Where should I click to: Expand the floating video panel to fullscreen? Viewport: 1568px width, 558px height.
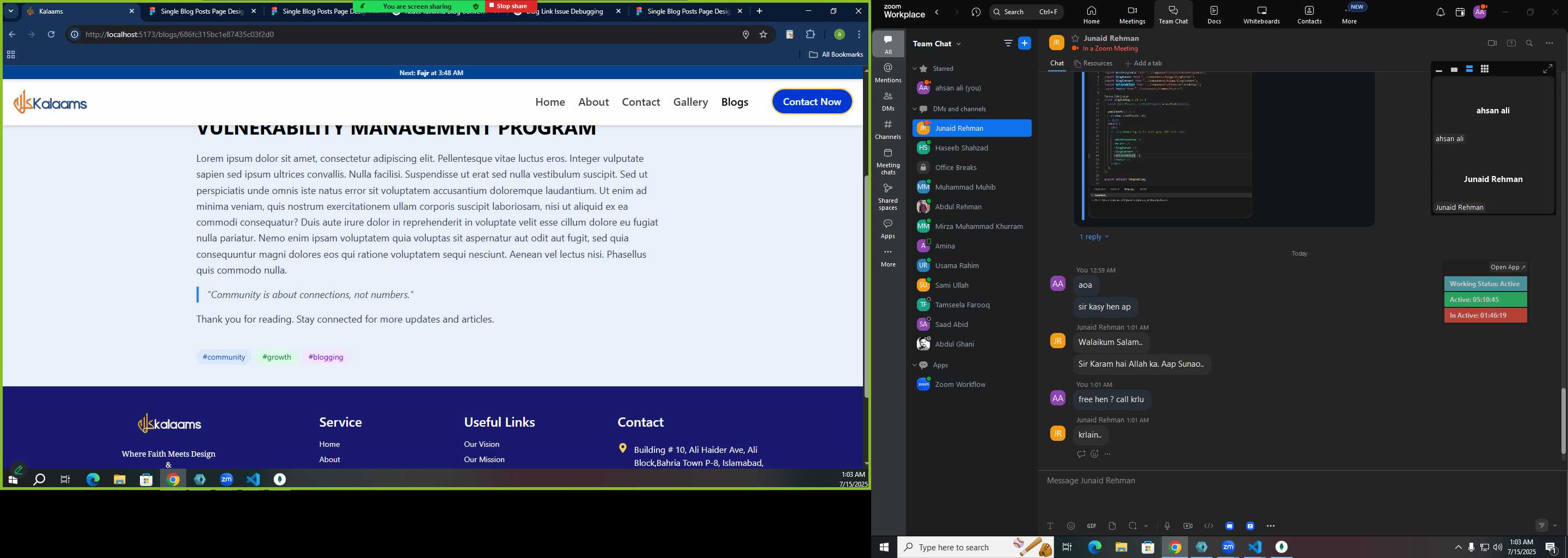[x=1547, y=69]
